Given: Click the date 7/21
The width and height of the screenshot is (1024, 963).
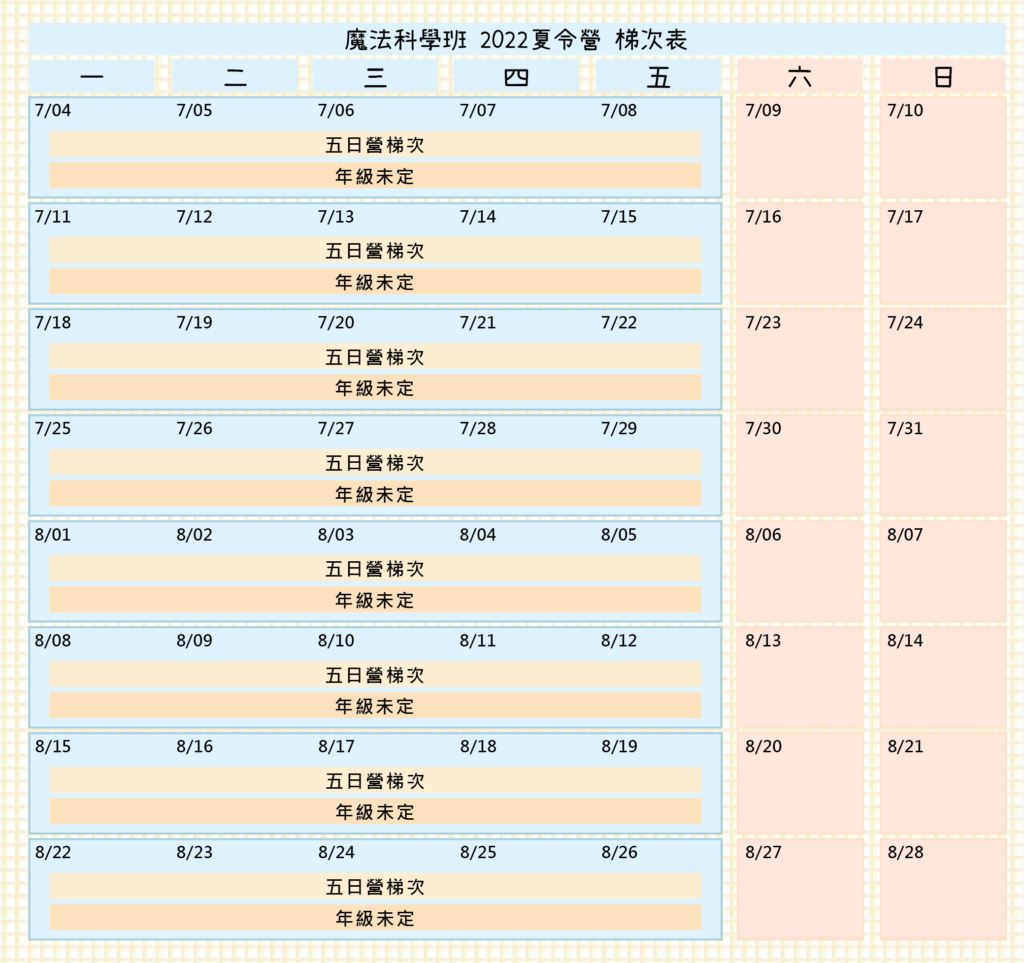Looking at the screenshot, I should click(477, 323).
